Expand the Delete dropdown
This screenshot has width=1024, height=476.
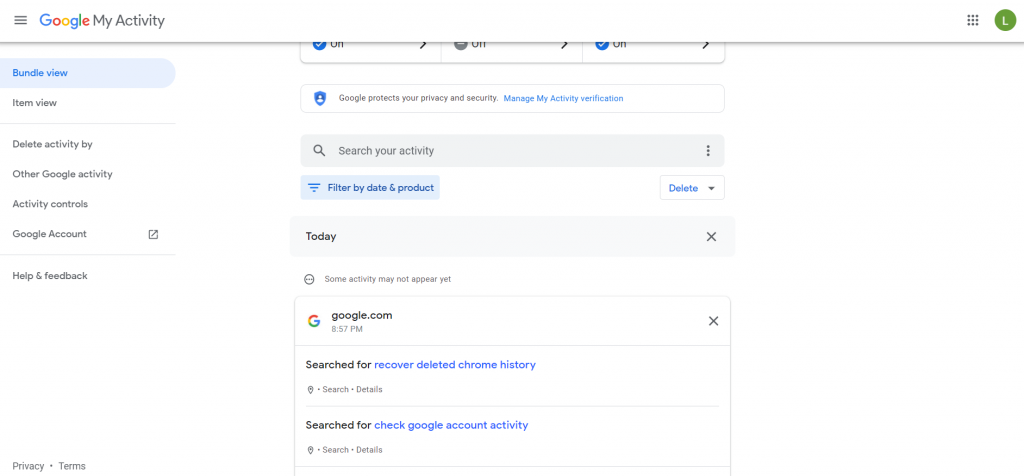click(x=692, y=188)
